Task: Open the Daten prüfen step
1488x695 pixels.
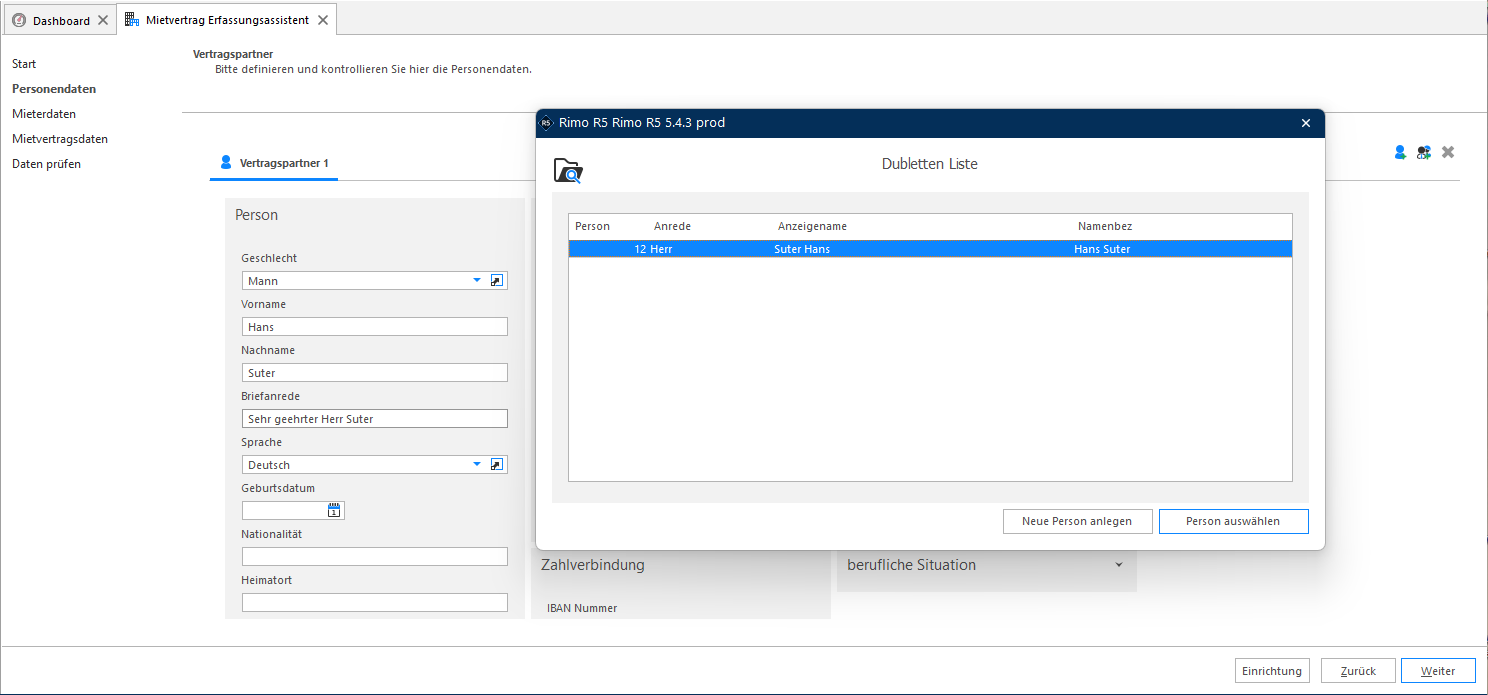Action: coord(46,164)
